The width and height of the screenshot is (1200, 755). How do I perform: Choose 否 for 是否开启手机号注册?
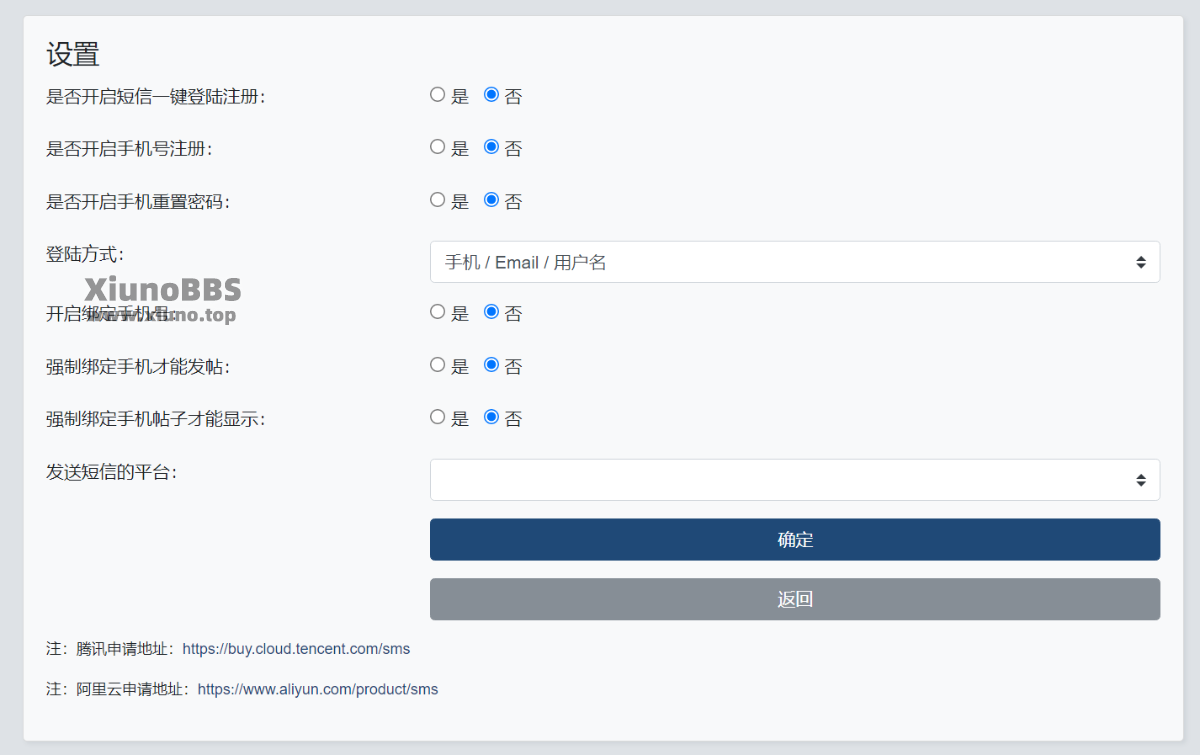(491, 147)
